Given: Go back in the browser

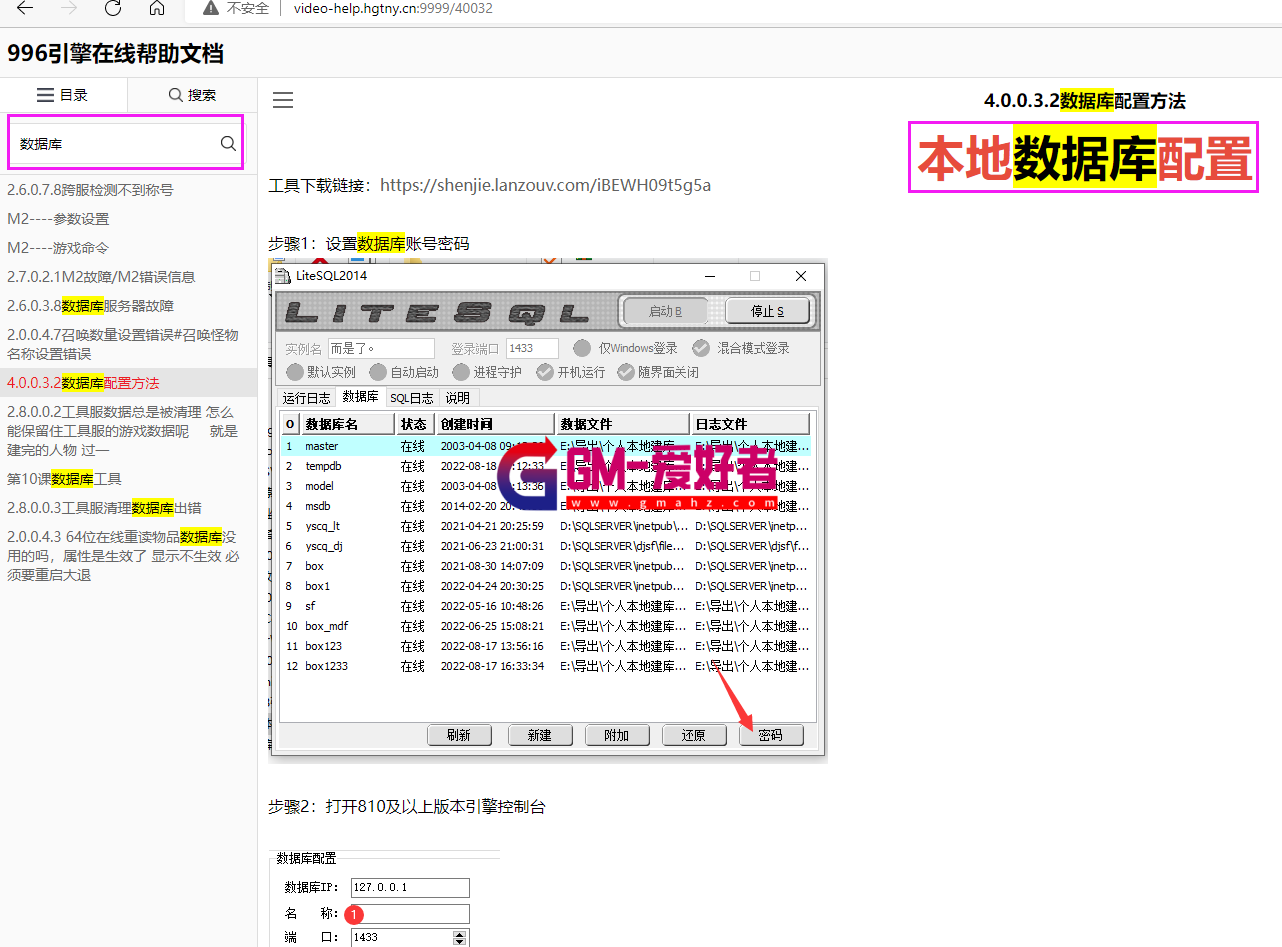Looking at the screenshot, I should pos(25,8).
